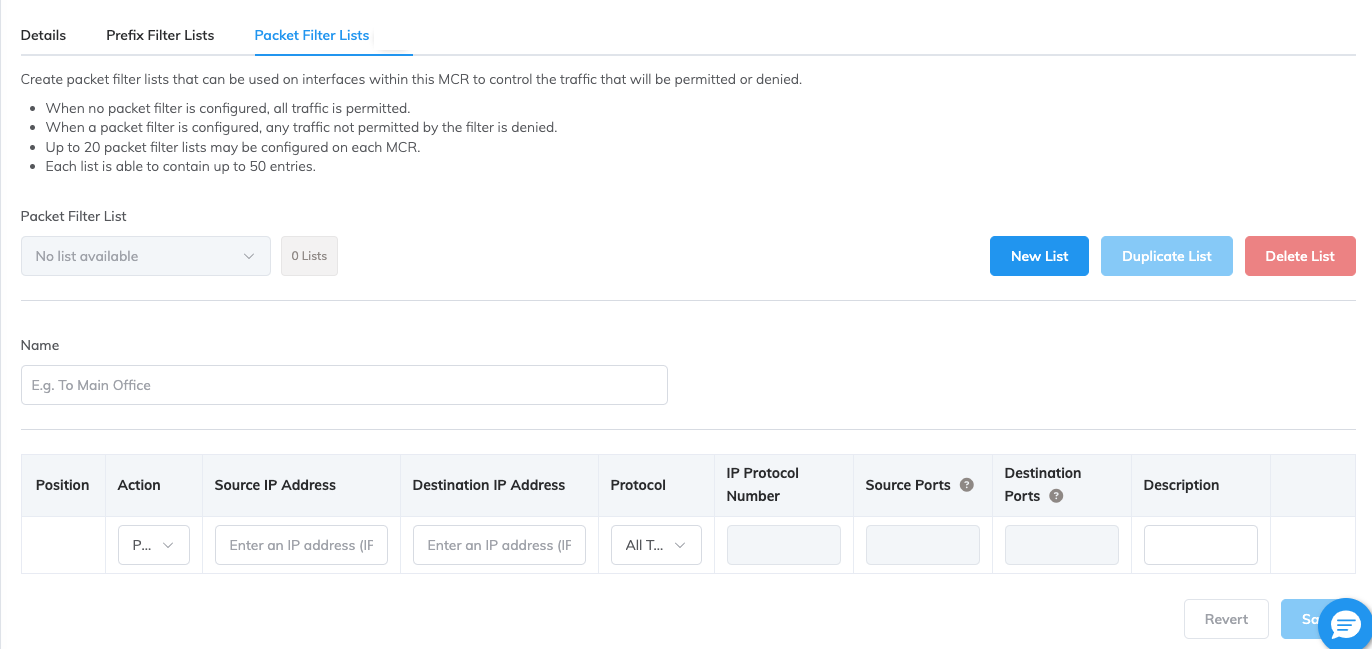1372x649 pixels.
Task: Select the Packet Filter Lists tab
Action: click(x=312, y=35)
